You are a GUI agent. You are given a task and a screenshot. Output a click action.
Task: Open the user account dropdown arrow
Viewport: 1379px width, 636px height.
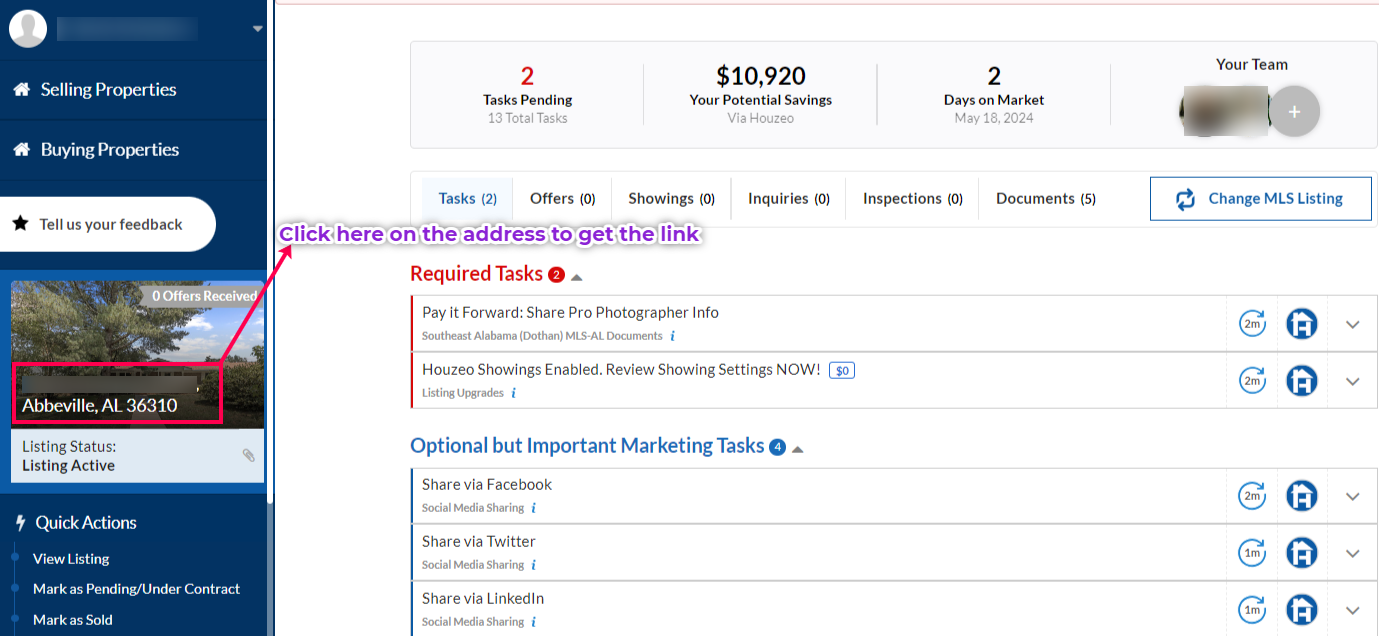[x=258, y=29]
